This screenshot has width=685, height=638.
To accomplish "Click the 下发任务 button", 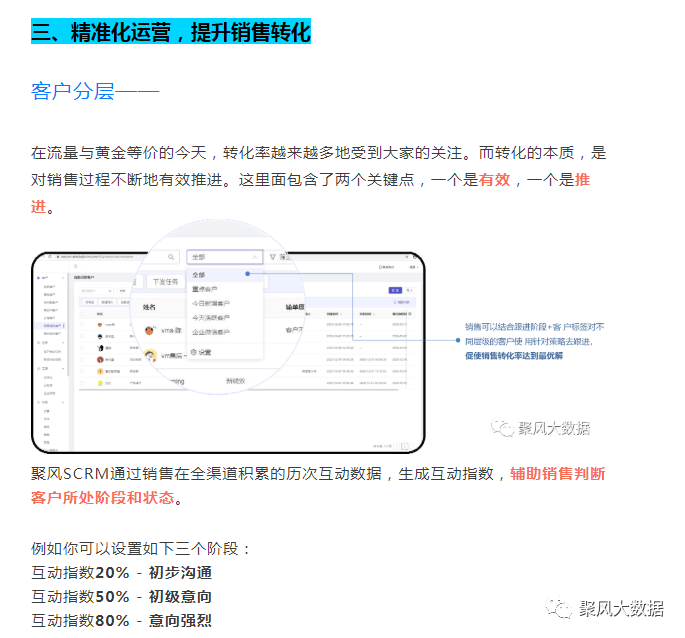I will 166,282.
